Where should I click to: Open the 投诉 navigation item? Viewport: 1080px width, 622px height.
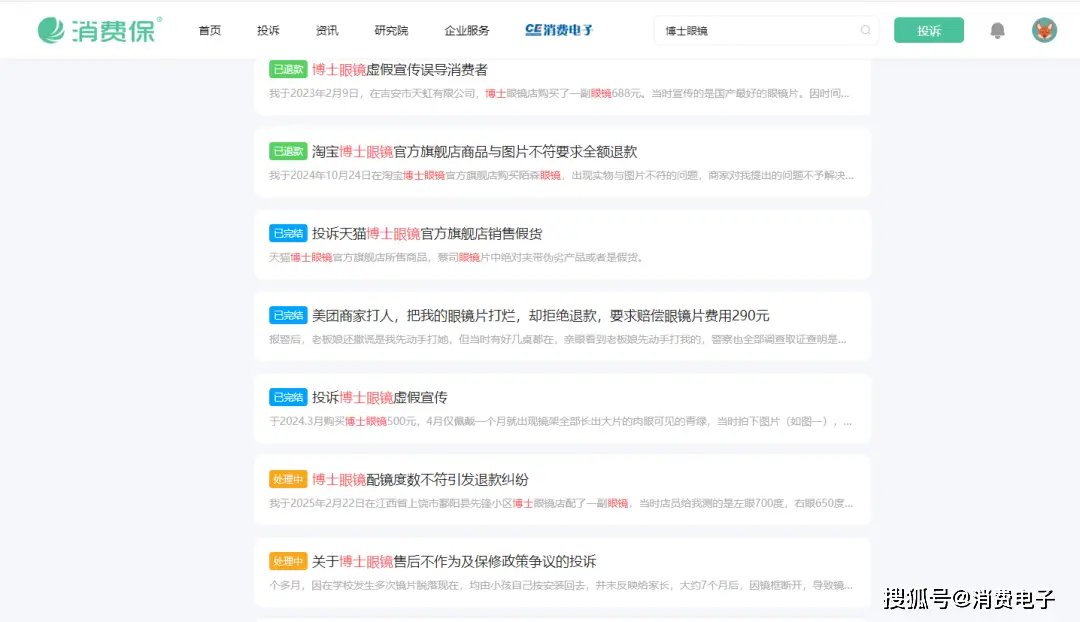(x=268, y=30)
